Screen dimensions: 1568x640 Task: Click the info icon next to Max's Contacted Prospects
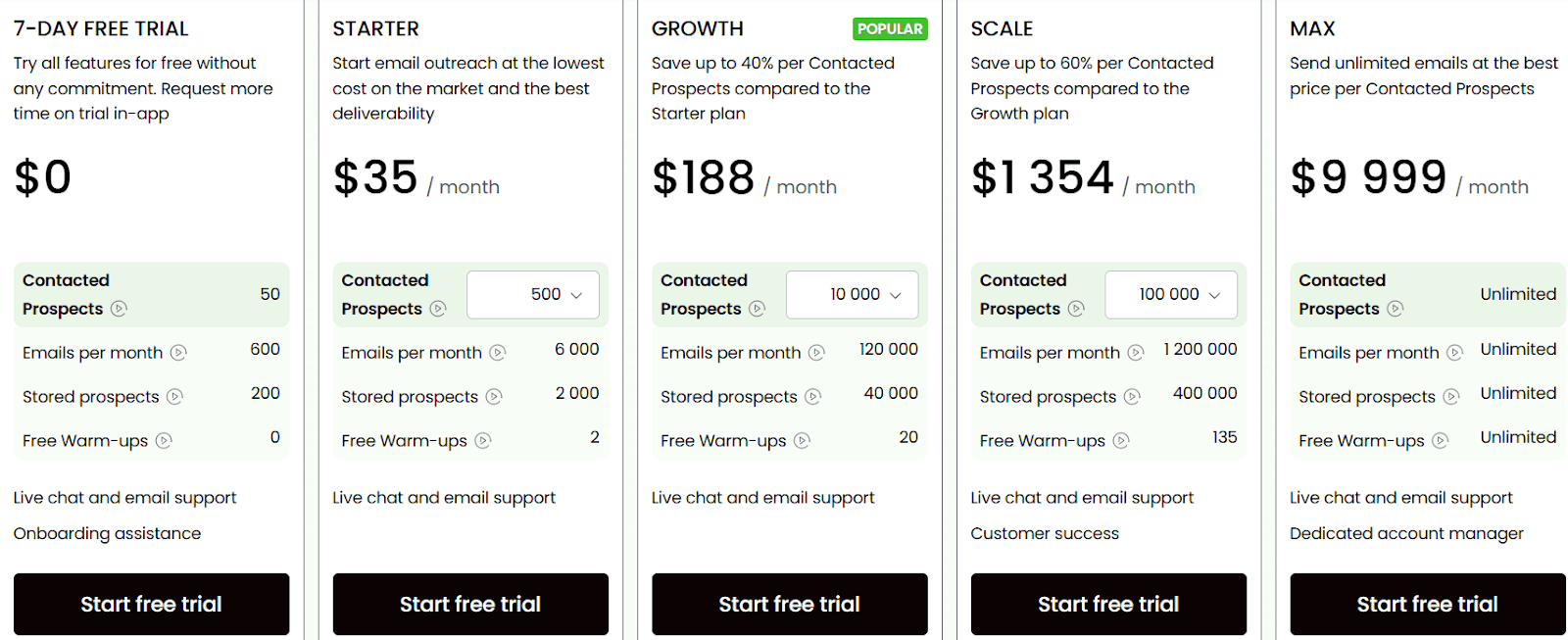1396,309
